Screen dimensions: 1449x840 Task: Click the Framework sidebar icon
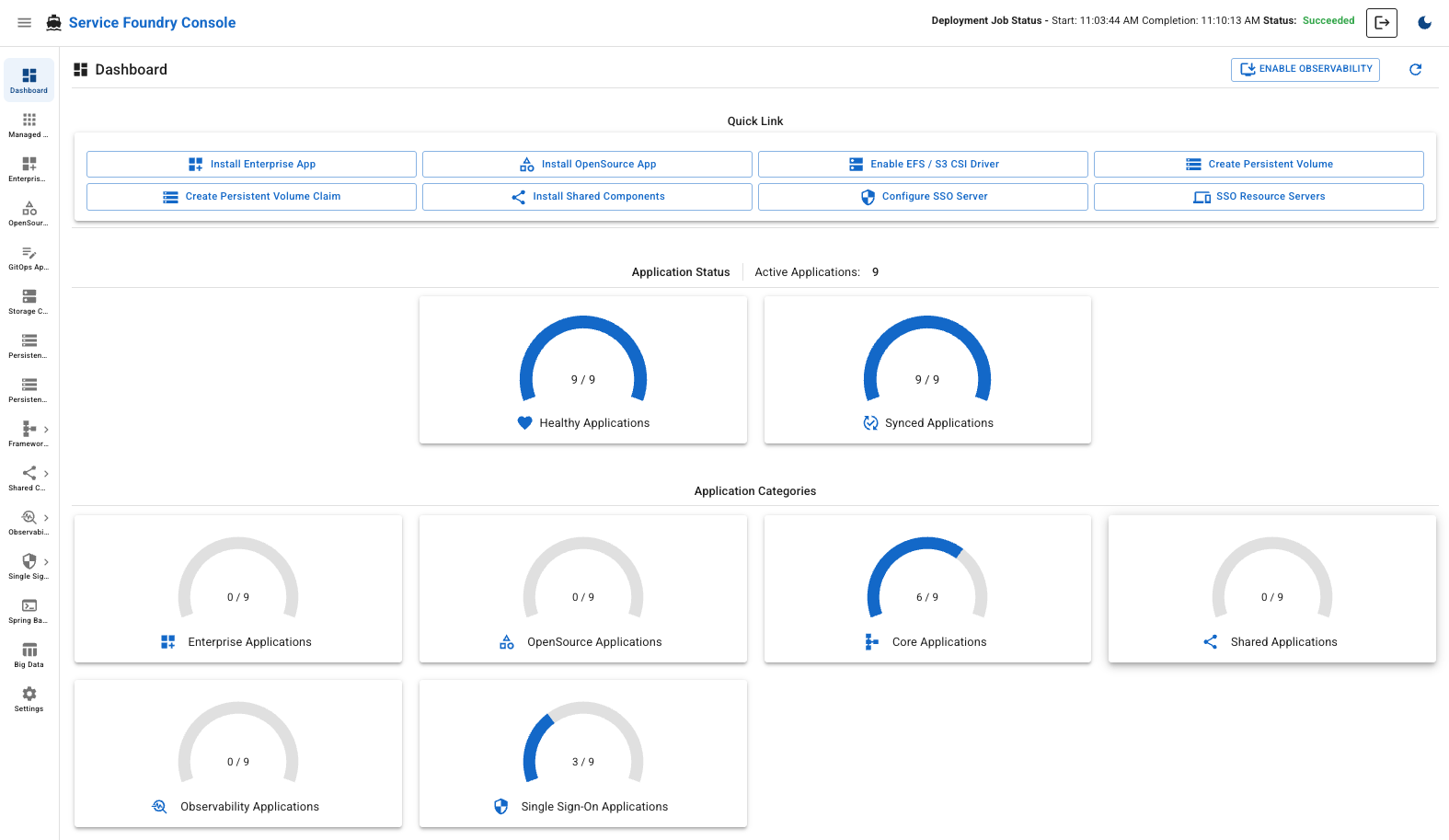[x=29, y=429]
